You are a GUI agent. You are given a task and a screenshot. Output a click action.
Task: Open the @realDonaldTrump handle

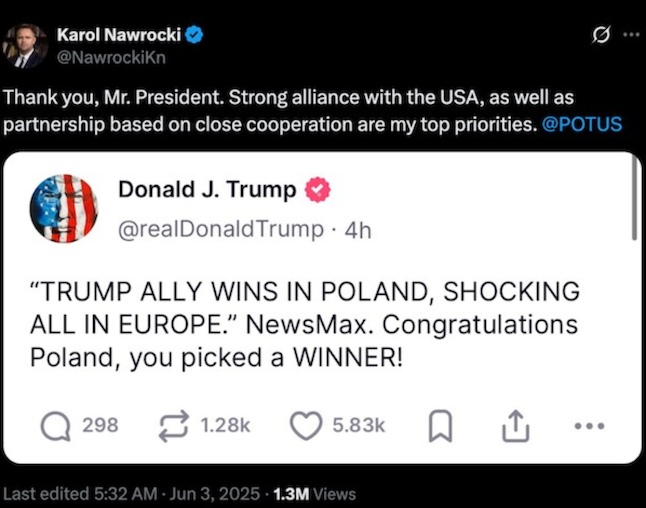(x=220, y=229)
